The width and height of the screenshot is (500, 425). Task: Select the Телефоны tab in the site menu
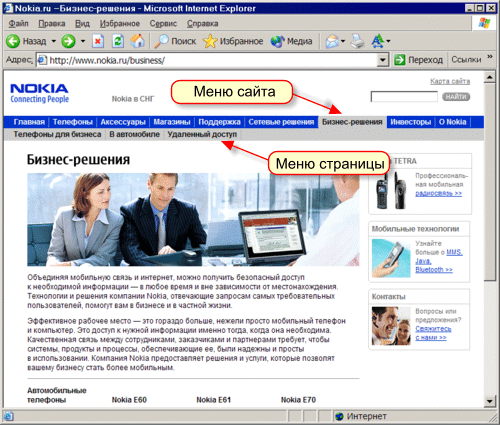(x=72, y=122)
